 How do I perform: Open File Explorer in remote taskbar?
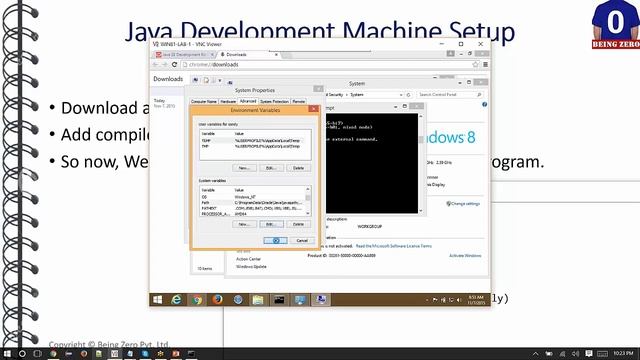click(x=258, y=300)
